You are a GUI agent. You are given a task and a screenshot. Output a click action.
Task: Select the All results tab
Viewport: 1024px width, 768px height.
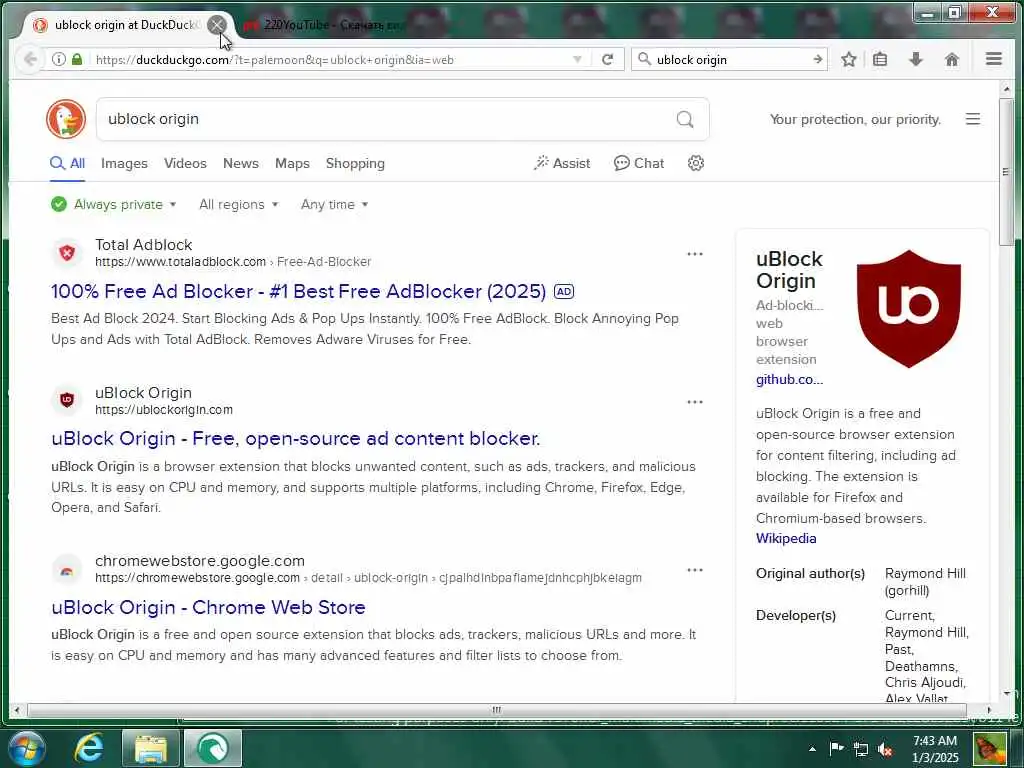68,163
